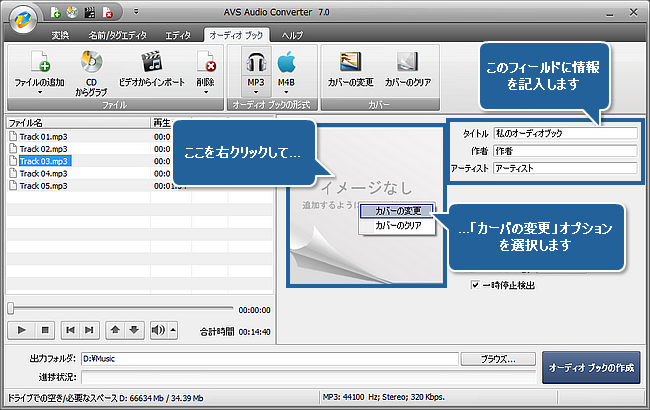
Task: Expand the volume level arrow beside speaker
Action: 173,328
